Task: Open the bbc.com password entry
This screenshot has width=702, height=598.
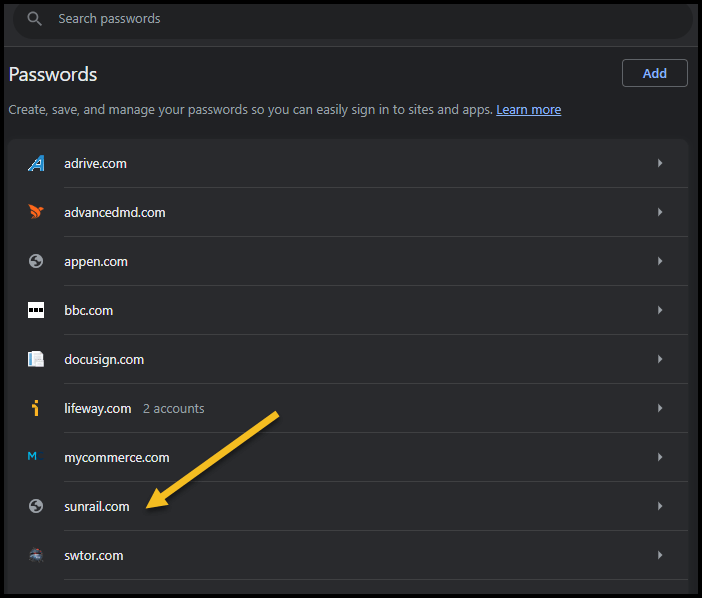Action: point(348,310)
